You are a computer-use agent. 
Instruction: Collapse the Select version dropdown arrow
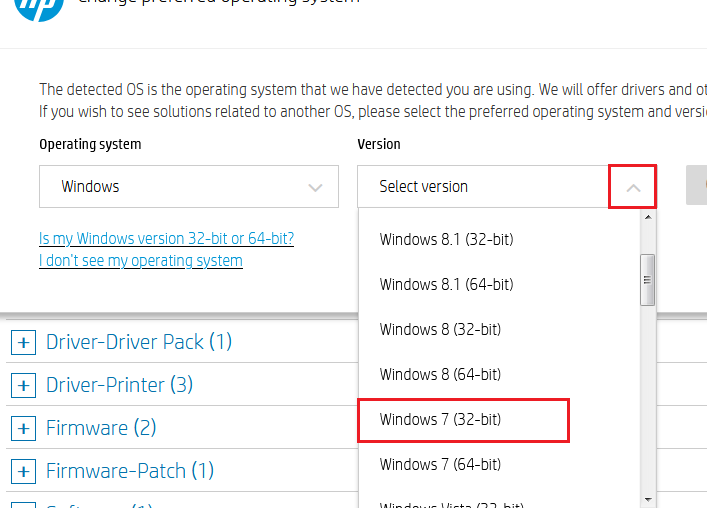coord(633,187)
